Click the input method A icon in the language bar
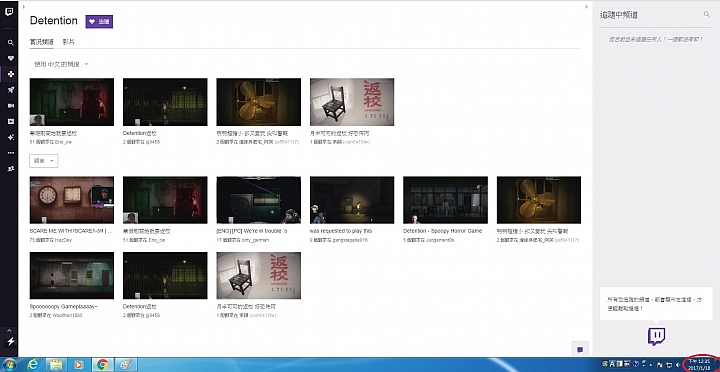Image resolution: width=720 pixels, height=372 pixels. coord(613,364)
